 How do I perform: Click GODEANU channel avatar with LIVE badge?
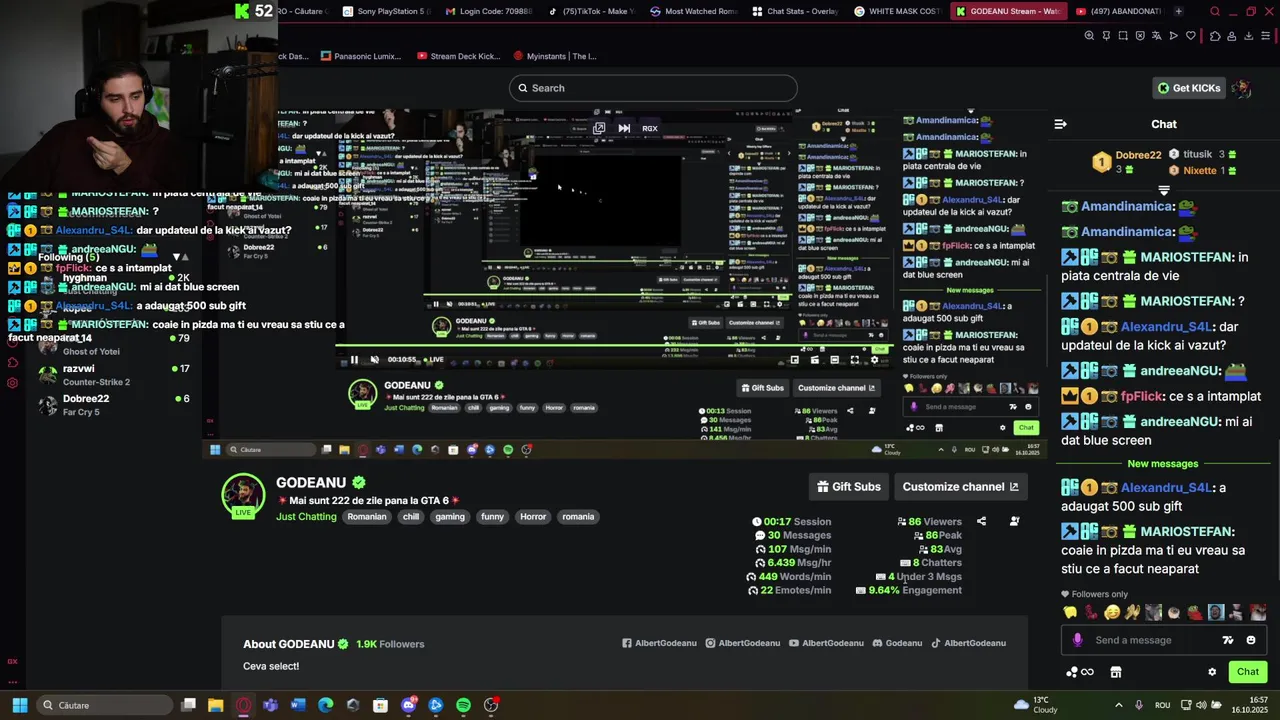click(243, 496)
